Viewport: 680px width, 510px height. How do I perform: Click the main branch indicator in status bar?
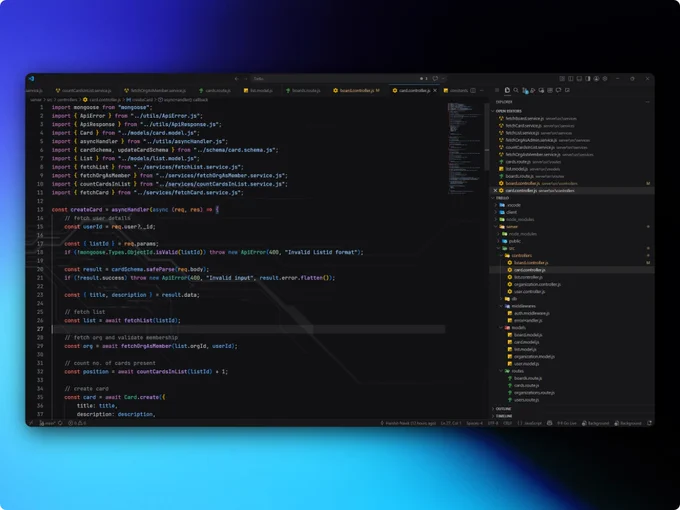47,423
